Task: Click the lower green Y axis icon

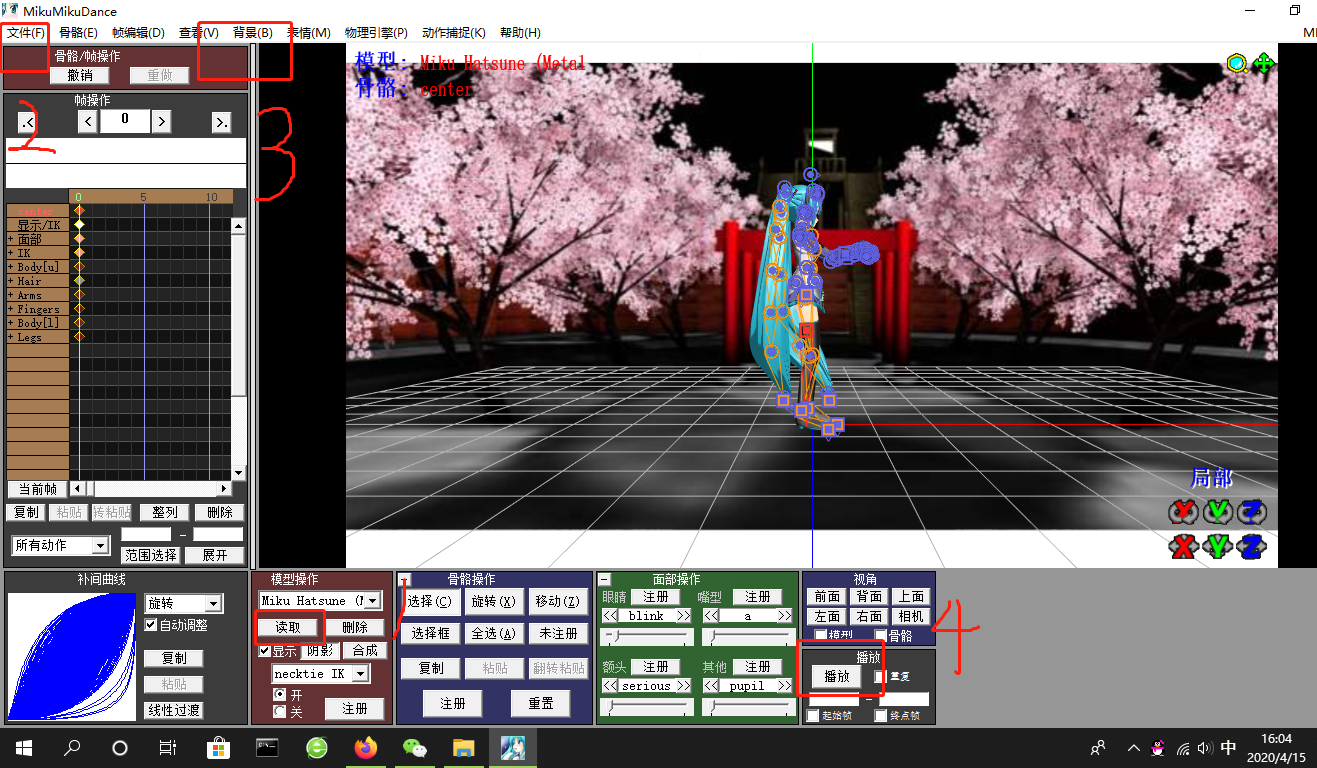Action: point(1217,546)
